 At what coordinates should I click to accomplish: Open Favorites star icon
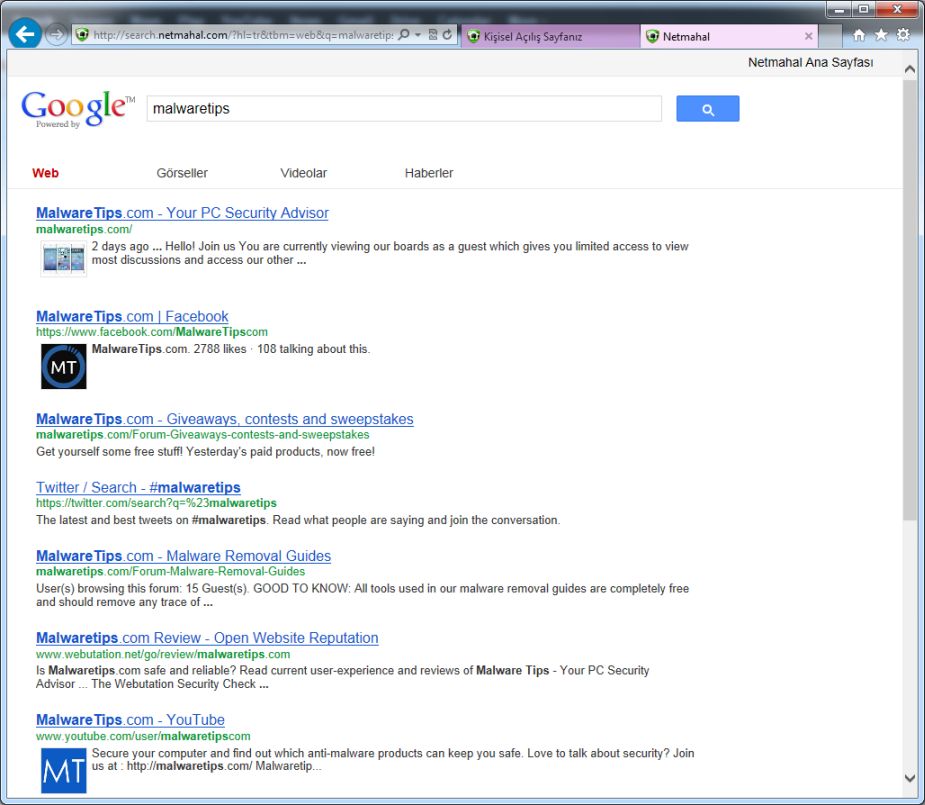(x=881, y=35)
